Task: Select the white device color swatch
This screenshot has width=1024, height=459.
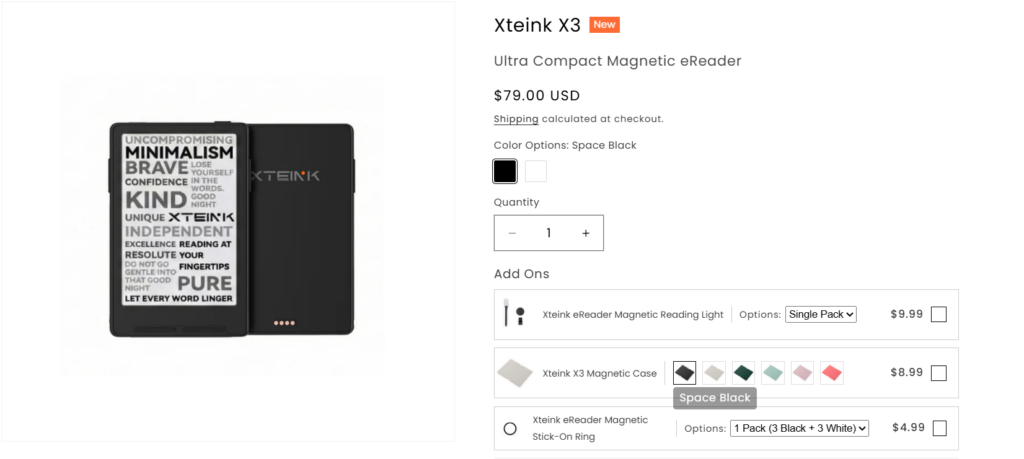Action: click(x=536, y=171)
